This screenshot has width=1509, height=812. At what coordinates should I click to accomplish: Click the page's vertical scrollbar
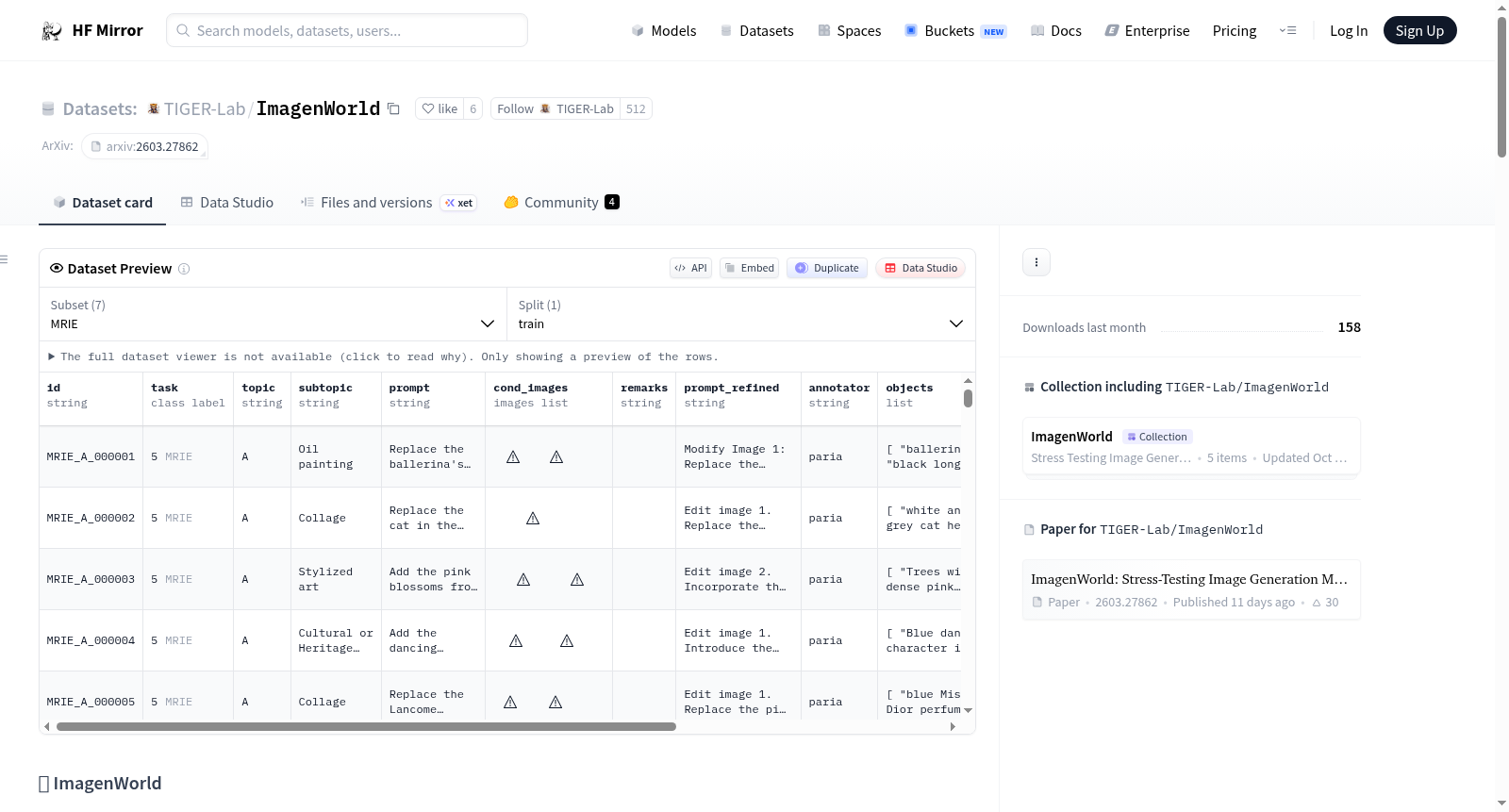tap(1501, 87)
